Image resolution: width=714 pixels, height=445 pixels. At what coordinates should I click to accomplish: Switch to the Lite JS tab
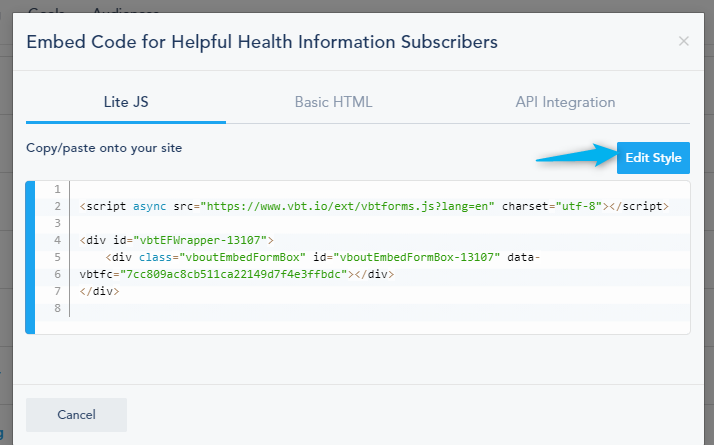[126, 102]
